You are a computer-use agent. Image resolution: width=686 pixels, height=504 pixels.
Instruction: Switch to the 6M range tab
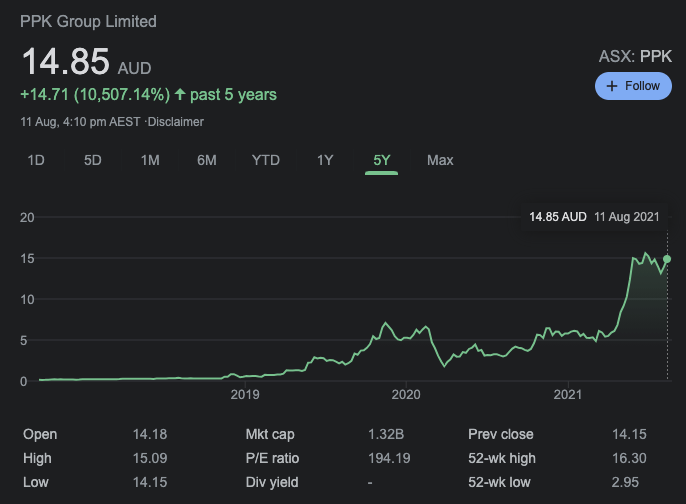(x=206, y=160)
